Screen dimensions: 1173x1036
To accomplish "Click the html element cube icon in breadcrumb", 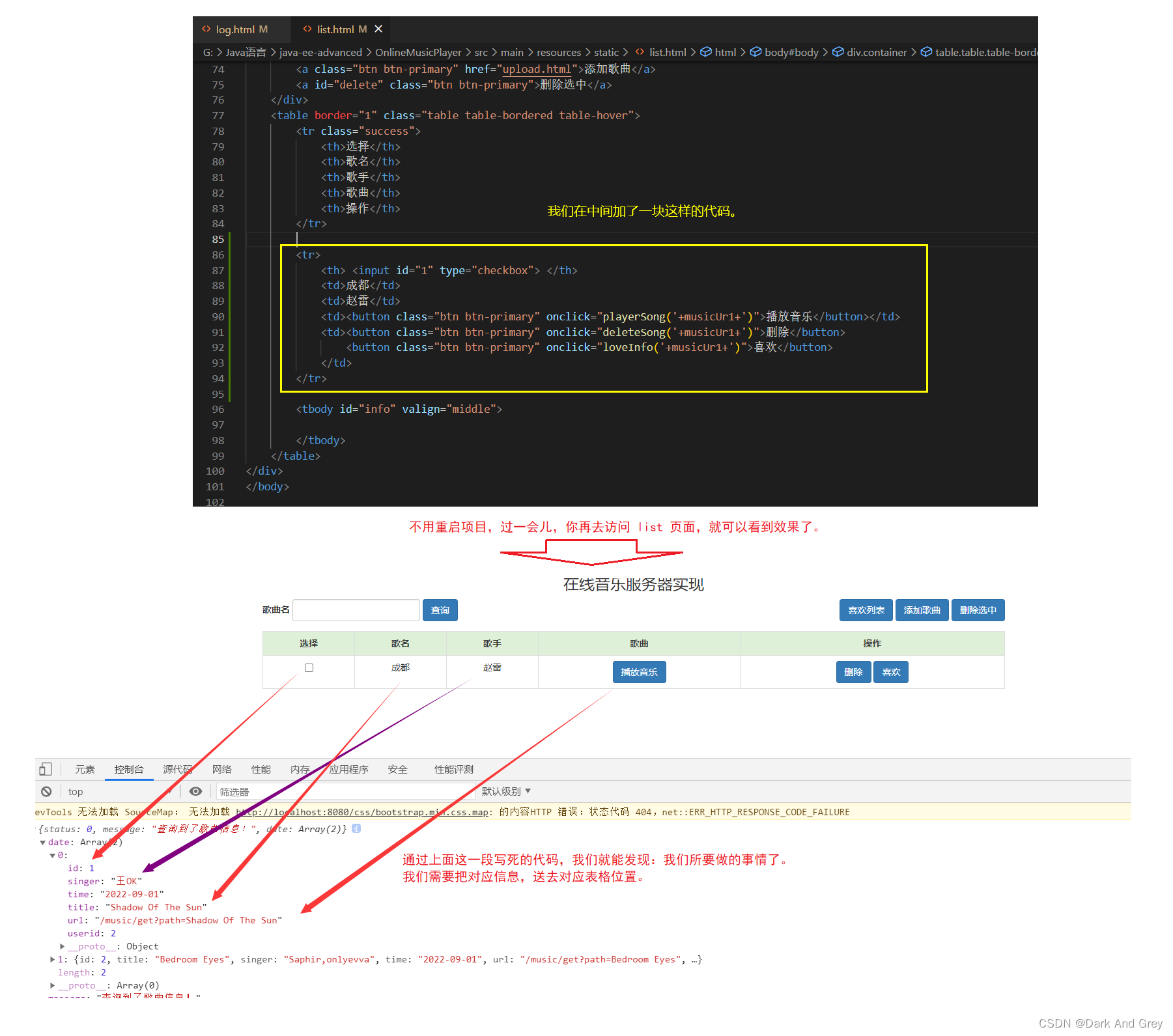I will pos(705,51).
